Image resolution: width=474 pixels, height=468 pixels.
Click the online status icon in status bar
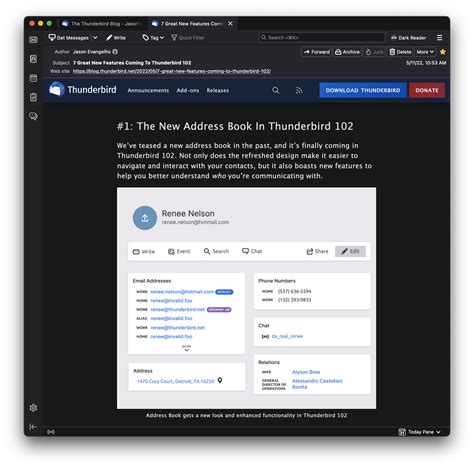(51, 432)
